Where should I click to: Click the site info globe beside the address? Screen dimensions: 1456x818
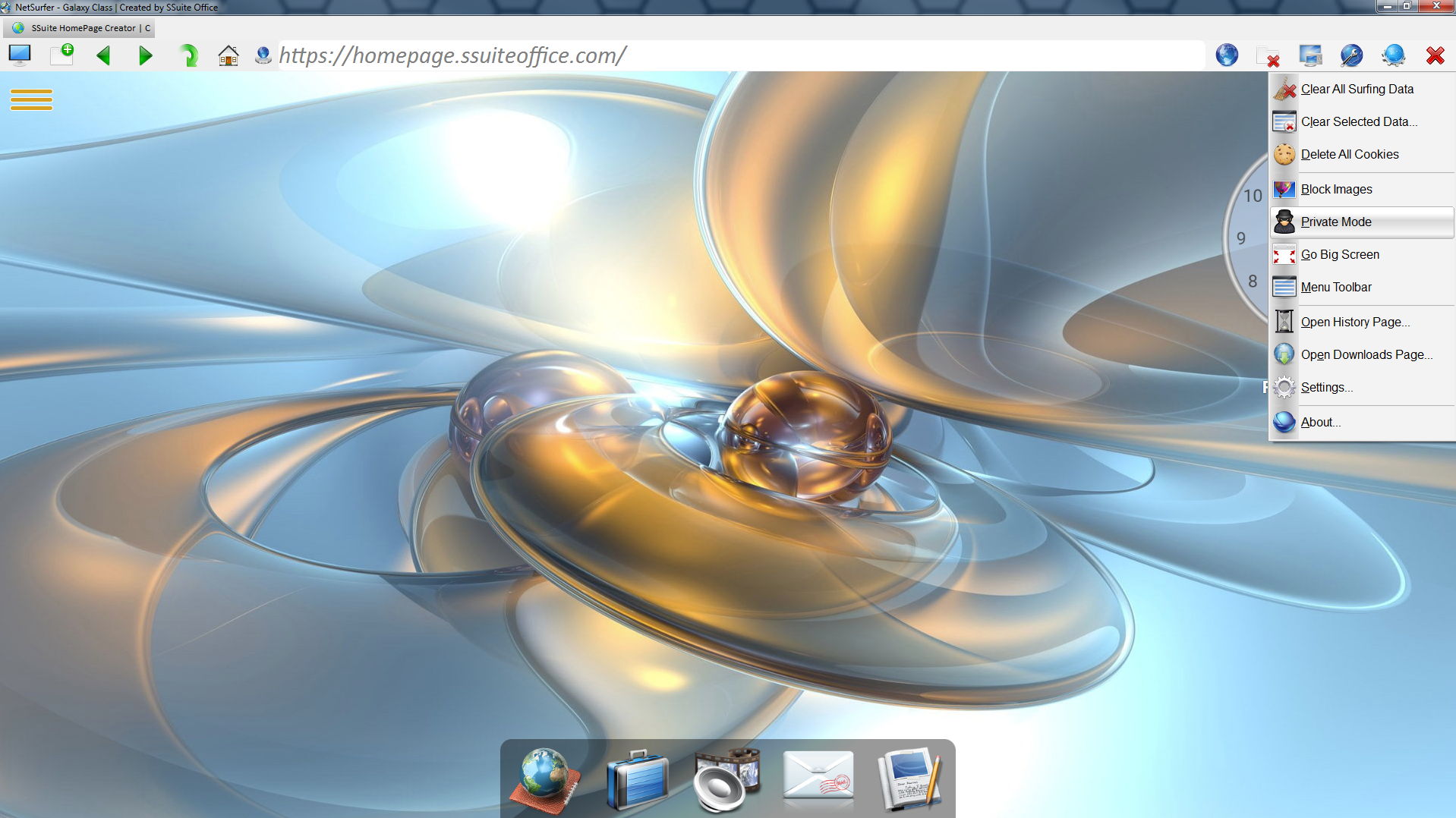263,55
